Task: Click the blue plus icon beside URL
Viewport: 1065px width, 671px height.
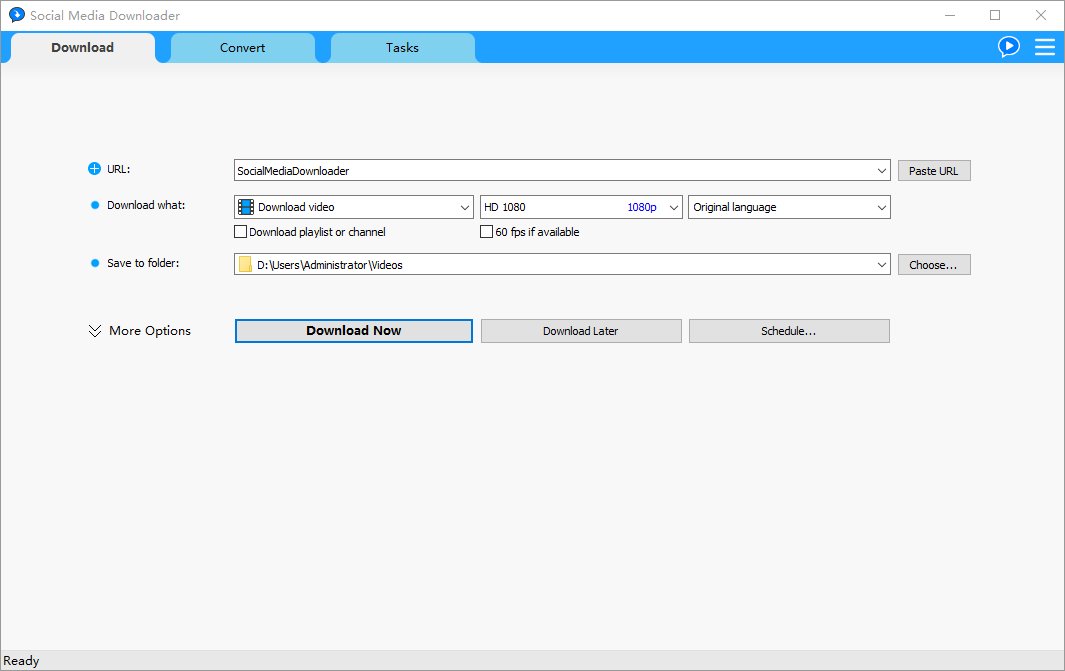Action: [x=94, y=169]
